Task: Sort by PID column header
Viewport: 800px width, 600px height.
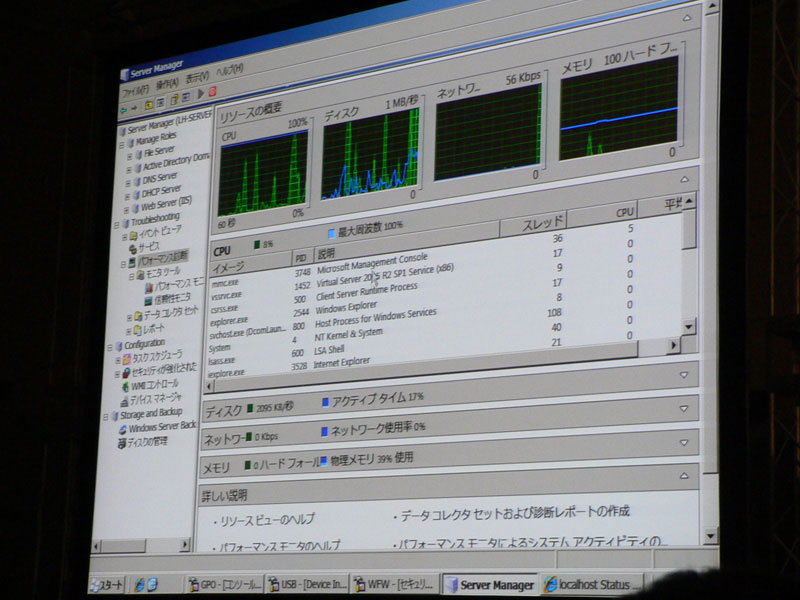Action: tap(302, 259)
